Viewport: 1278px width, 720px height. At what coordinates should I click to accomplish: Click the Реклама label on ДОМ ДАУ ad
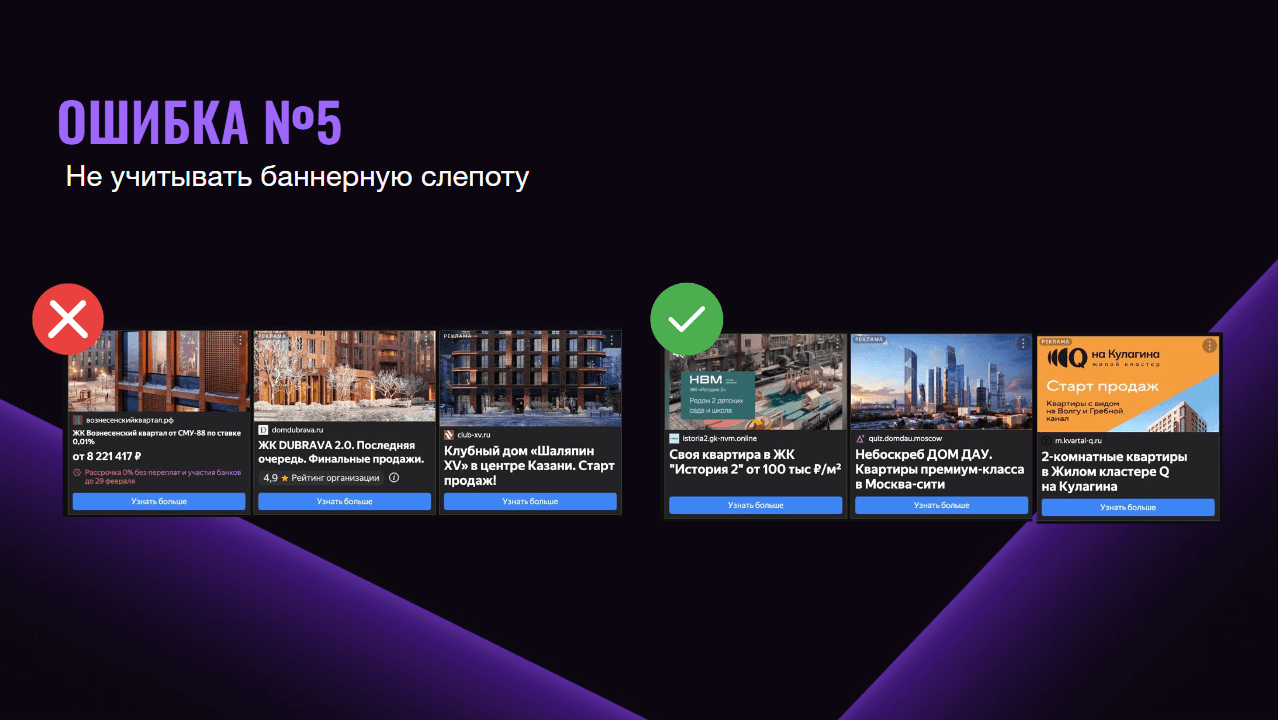point(868,340)
